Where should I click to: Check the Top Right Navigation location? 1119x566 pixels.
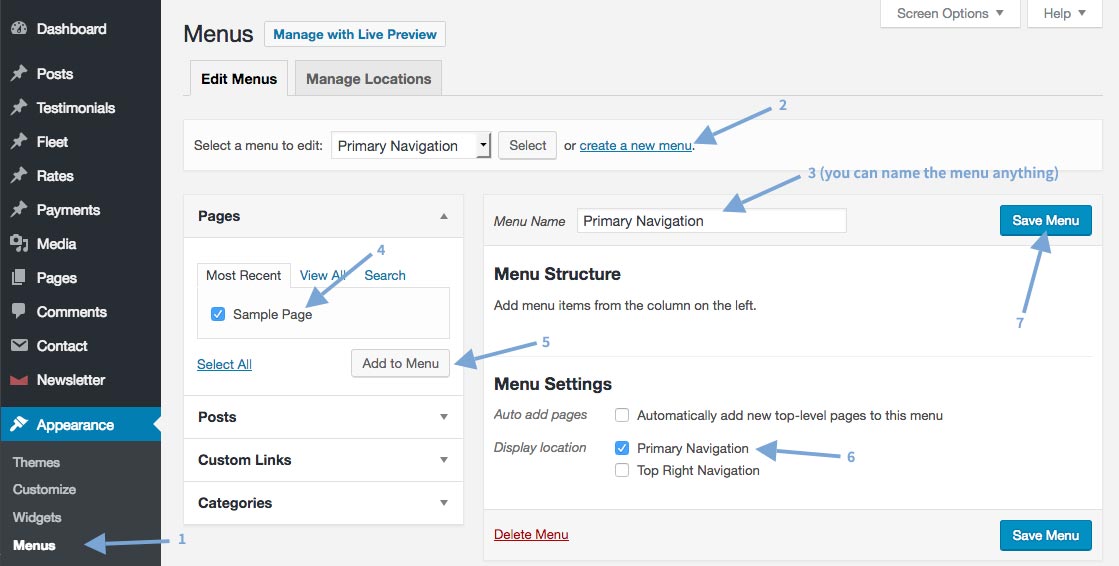point(622,470)
